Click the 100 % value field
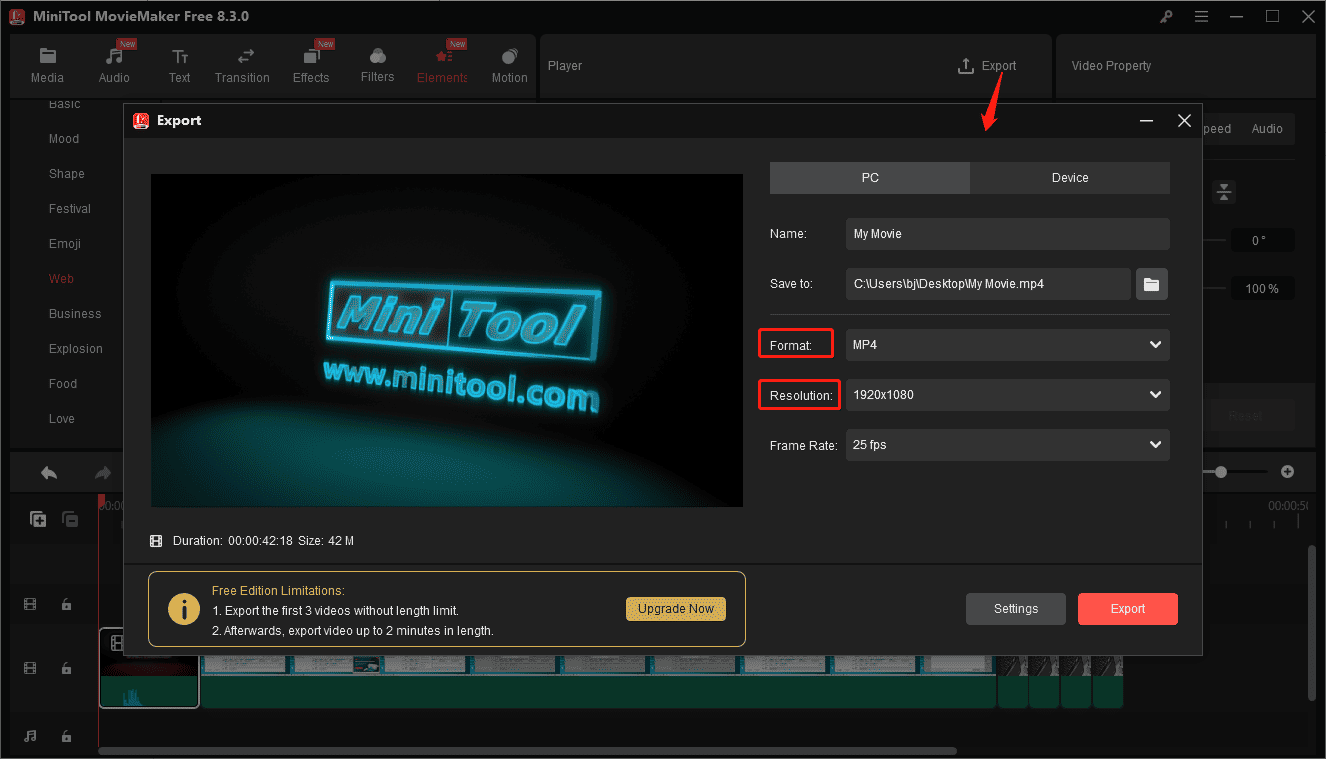Screen dimensions: 1326x759 tap(1262, 289)
